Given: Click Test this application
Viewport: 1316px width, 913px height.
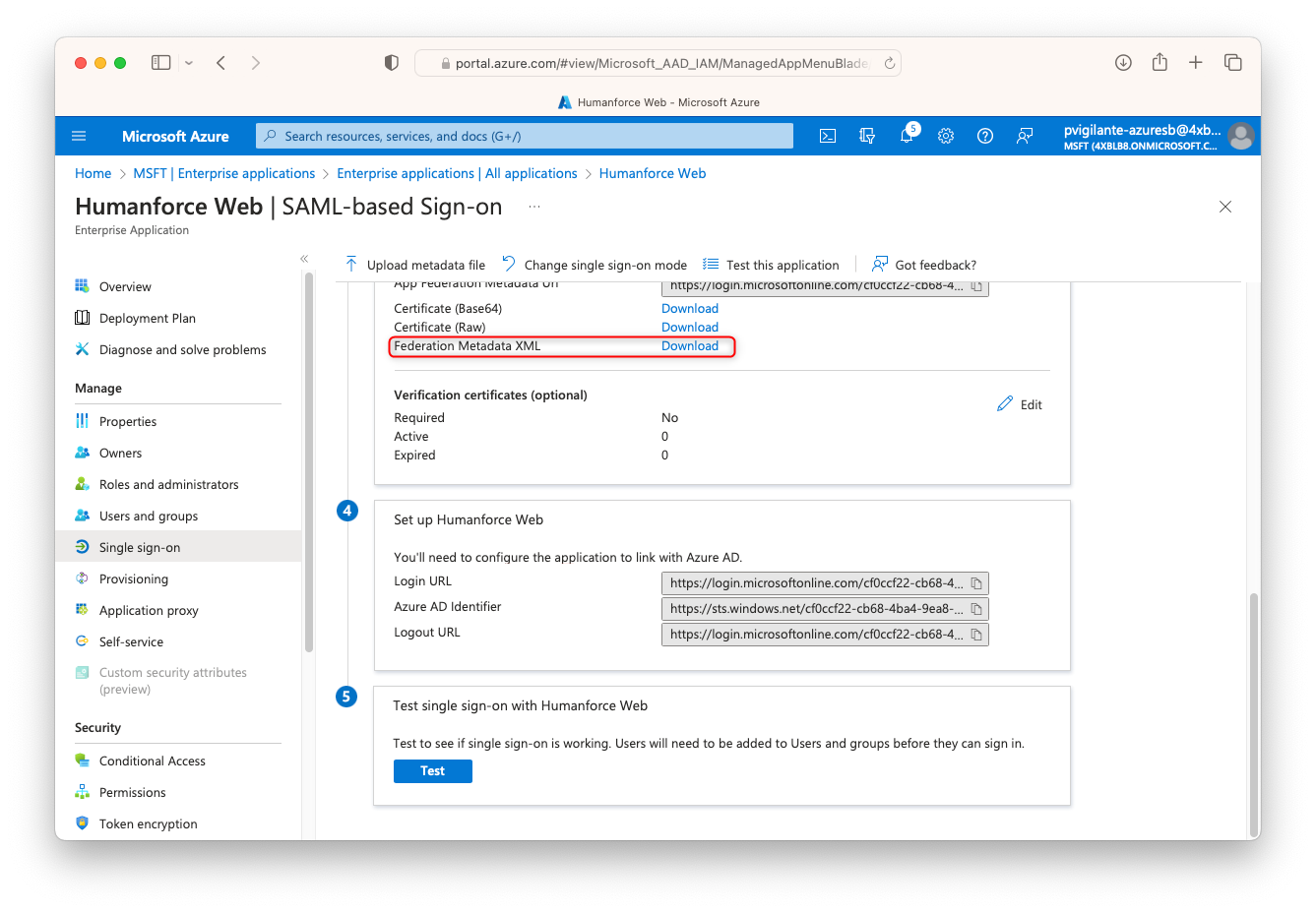Looking at the screenshot, I should (771, 265).
